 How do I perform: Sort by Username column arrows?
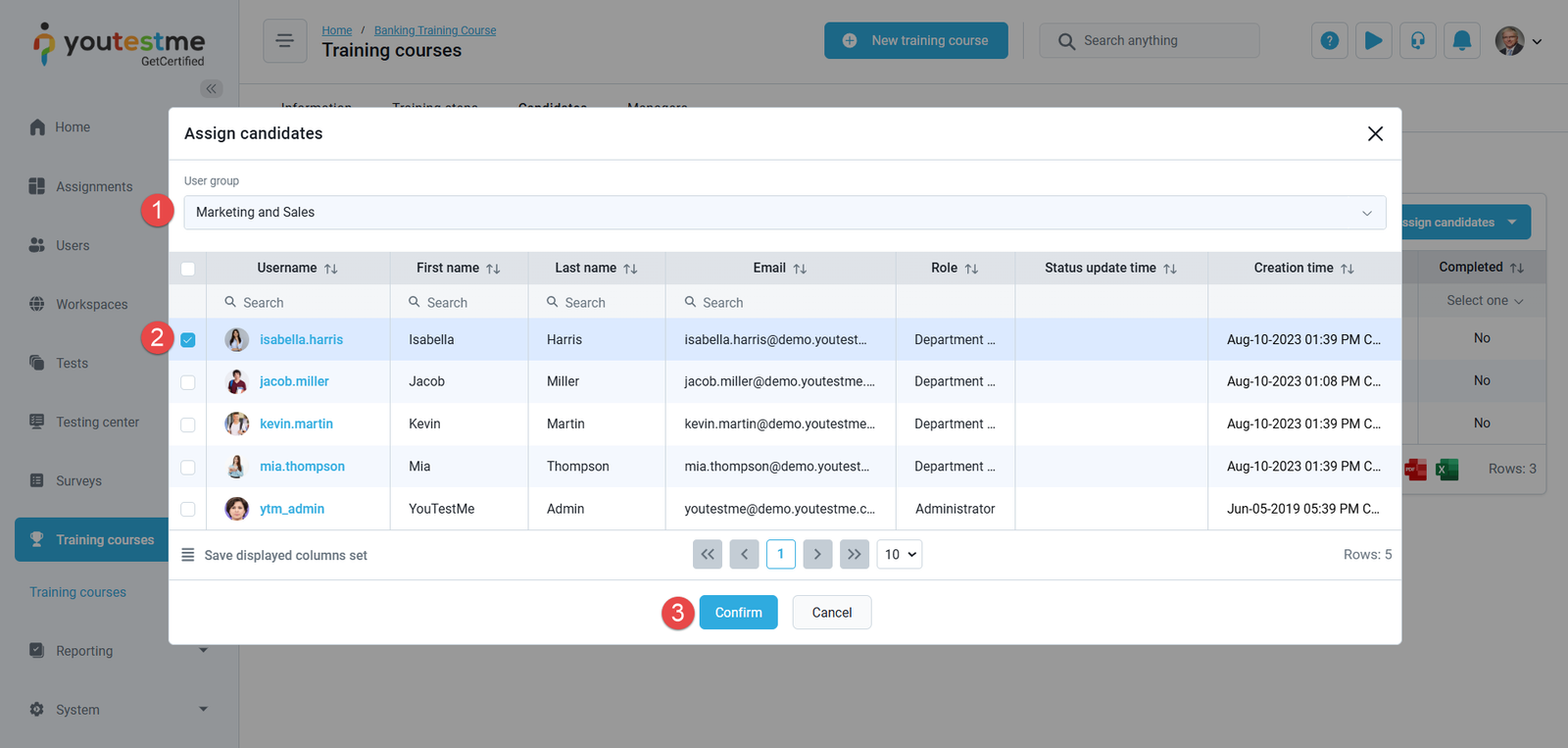(331, 269)
